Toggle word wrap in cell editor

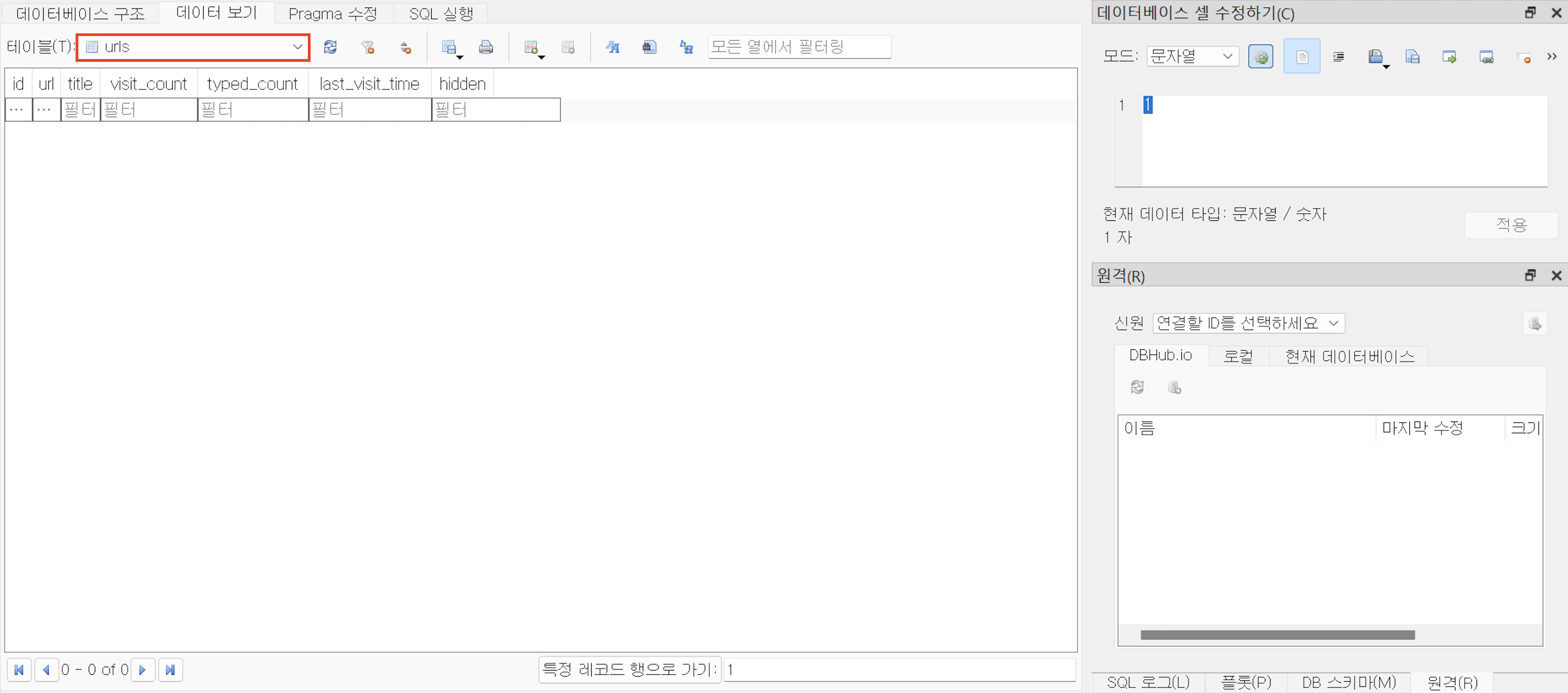coord(1302,57)
